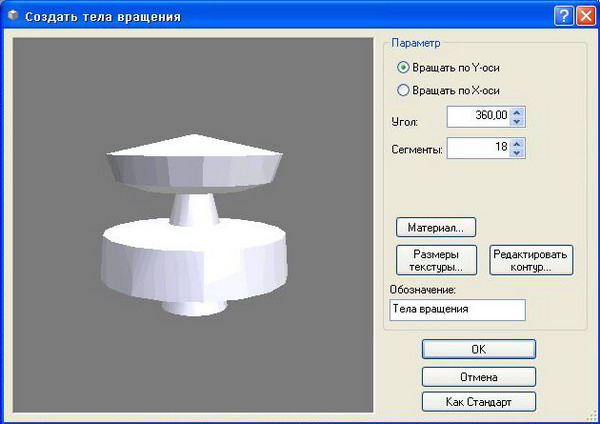
Task: Click the resize grip in dialog corner
Action: coord(591,416)
